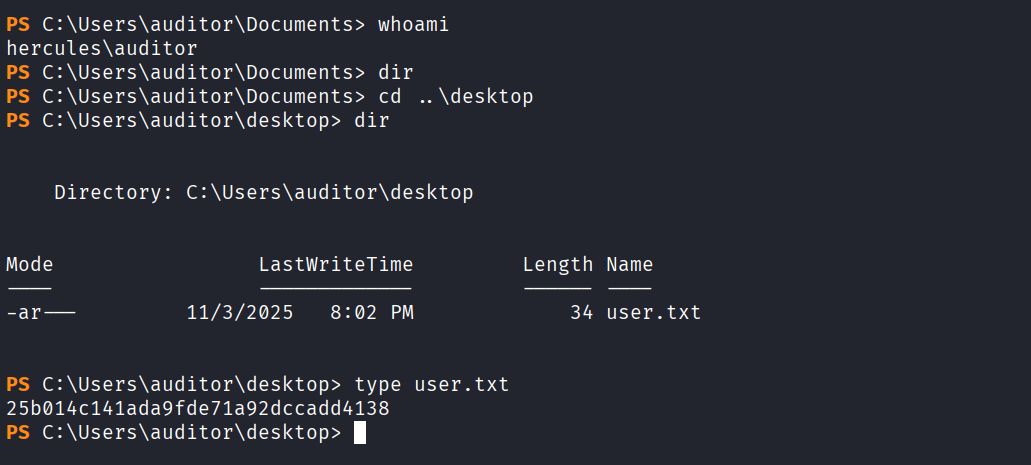Screen dimensions: 1031x465
Task: Click the hercules\auditor output line
Action: [101, 48]
